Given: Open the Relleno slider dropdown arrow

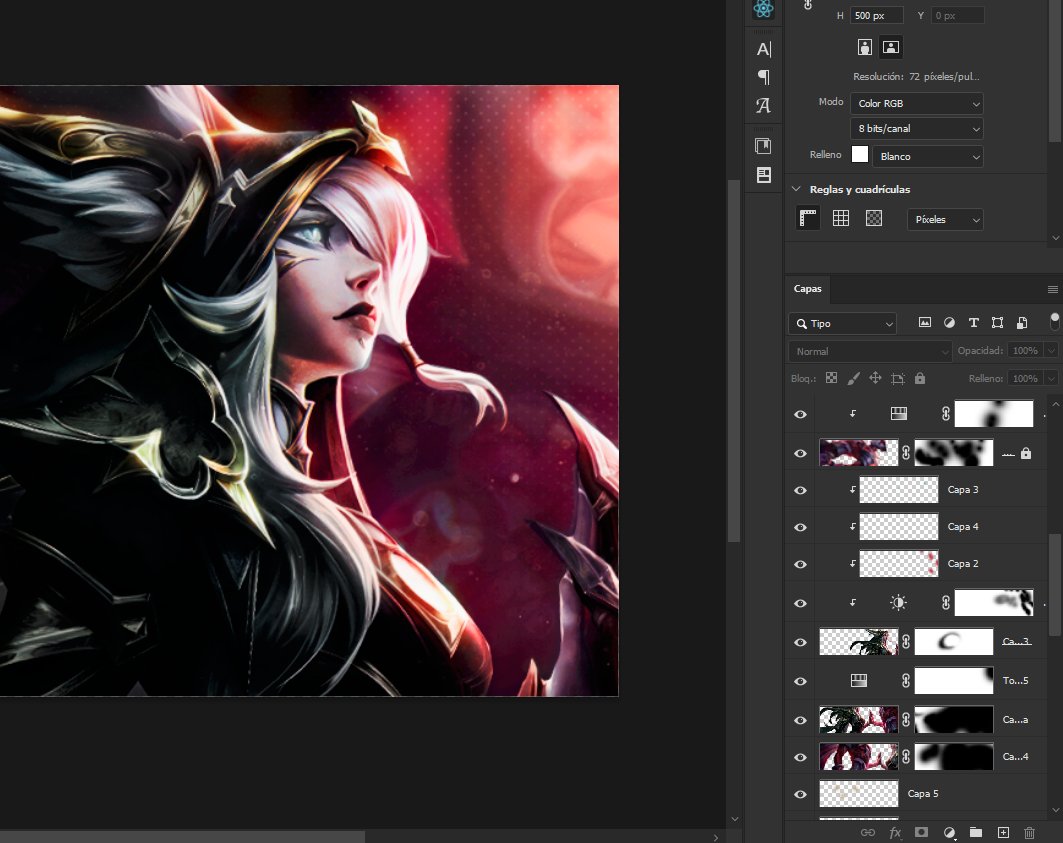Looking at the screenshot, I should tap(1051, 378).
